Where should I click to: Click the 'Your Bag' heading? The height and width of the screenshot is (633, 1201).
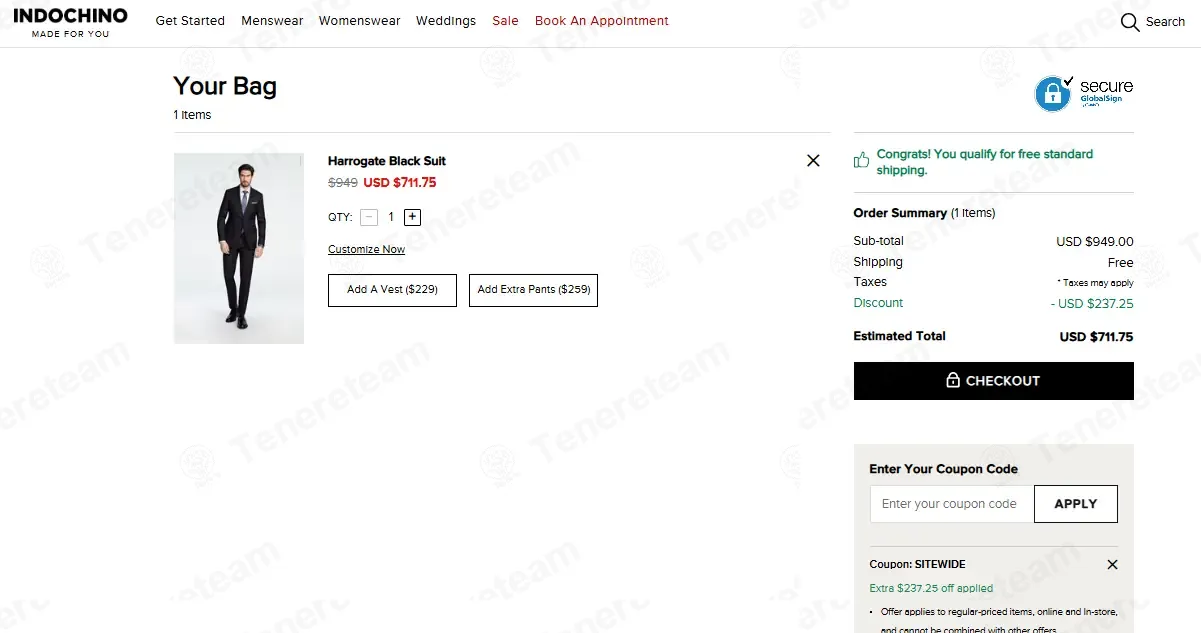point(225,87)
